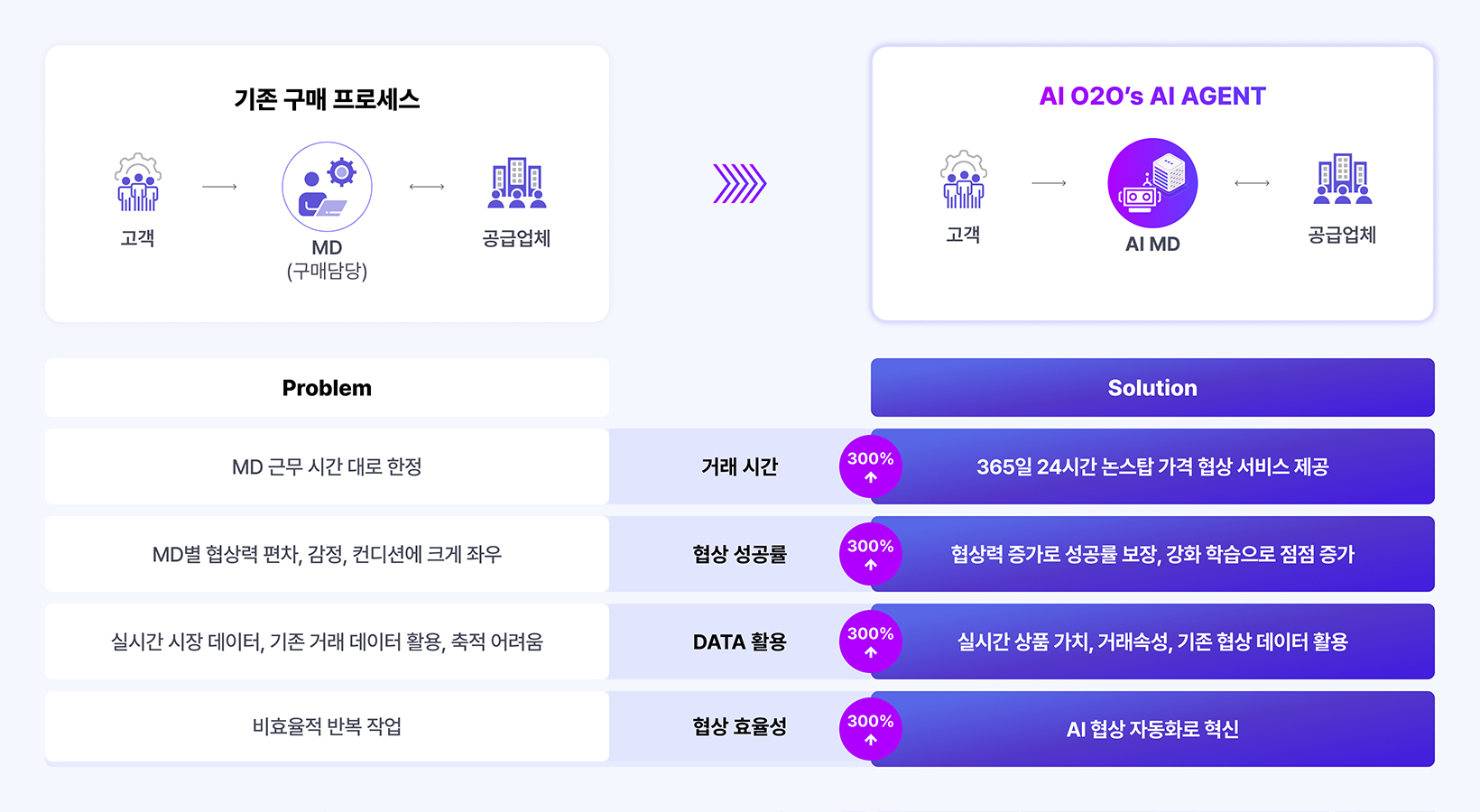Screen dimensions: 1480x812
Task: Select the AI MD robot icon
Action: [1152, 183]
